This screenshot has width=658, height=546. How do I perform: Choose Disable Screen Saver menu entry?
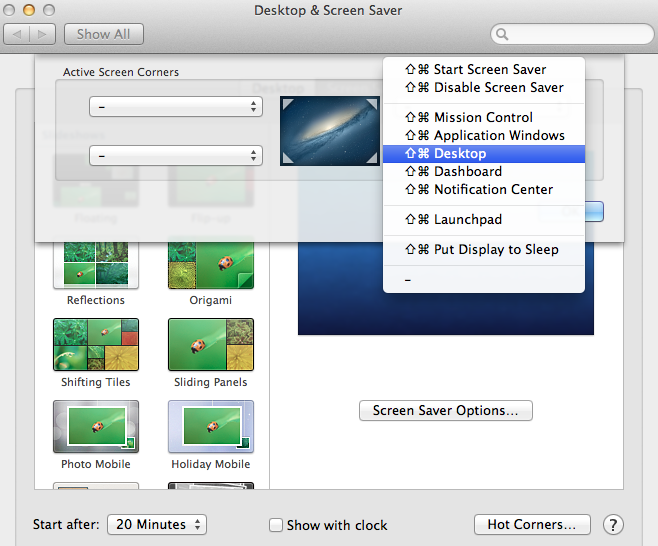[484, 87]
